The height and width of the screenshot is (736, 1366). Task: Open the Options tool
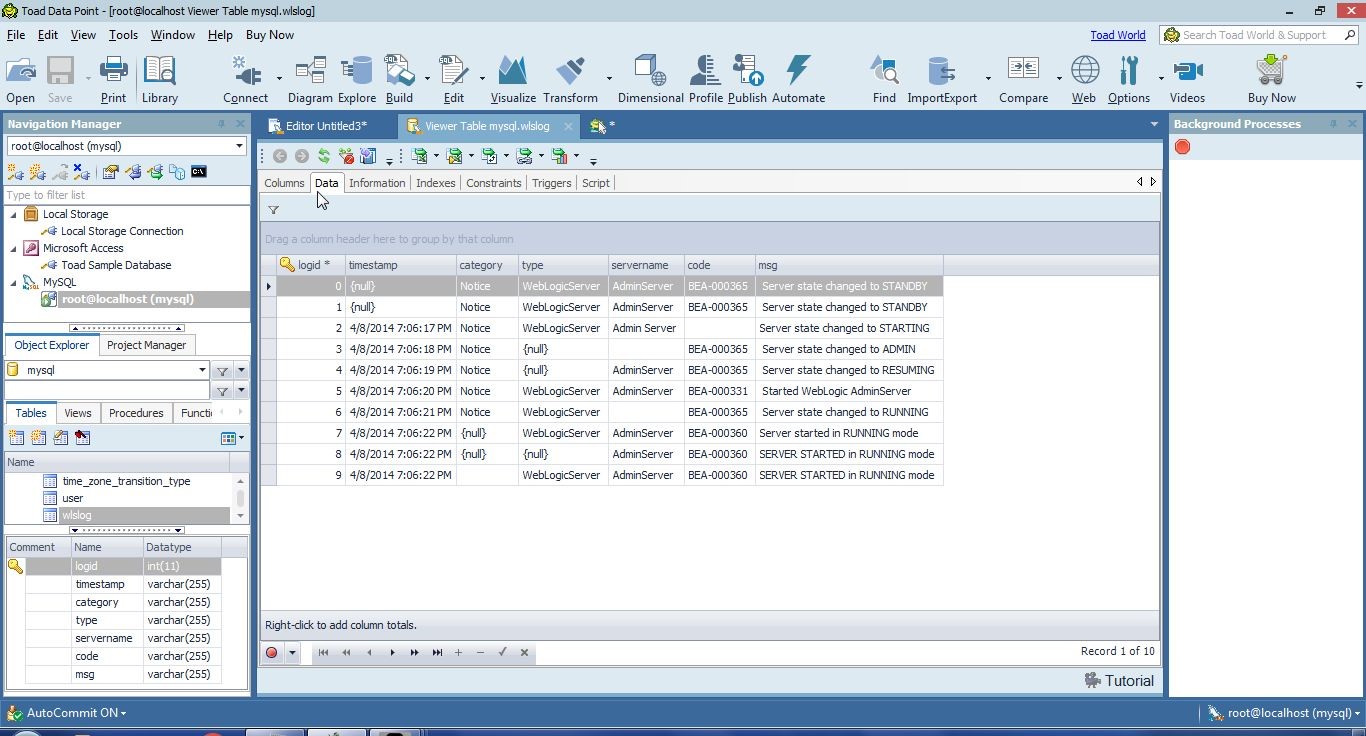(1129, 80)
